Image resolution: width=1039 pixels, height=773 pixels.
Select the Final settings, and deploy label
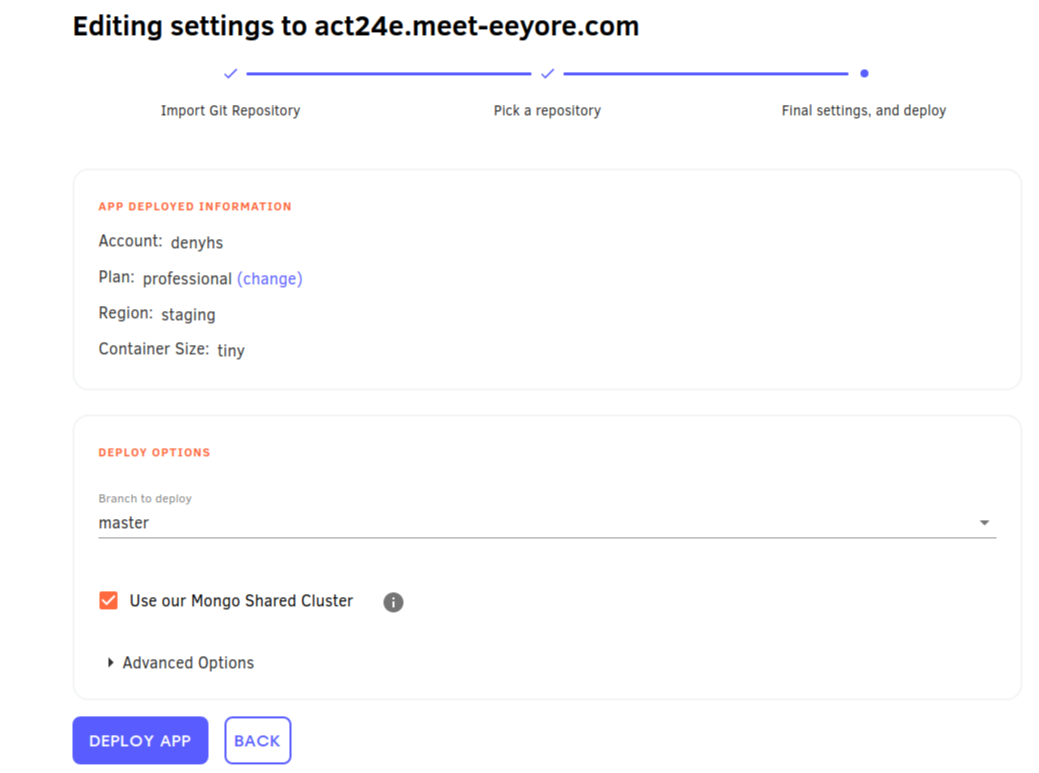[x=864, y=111]
